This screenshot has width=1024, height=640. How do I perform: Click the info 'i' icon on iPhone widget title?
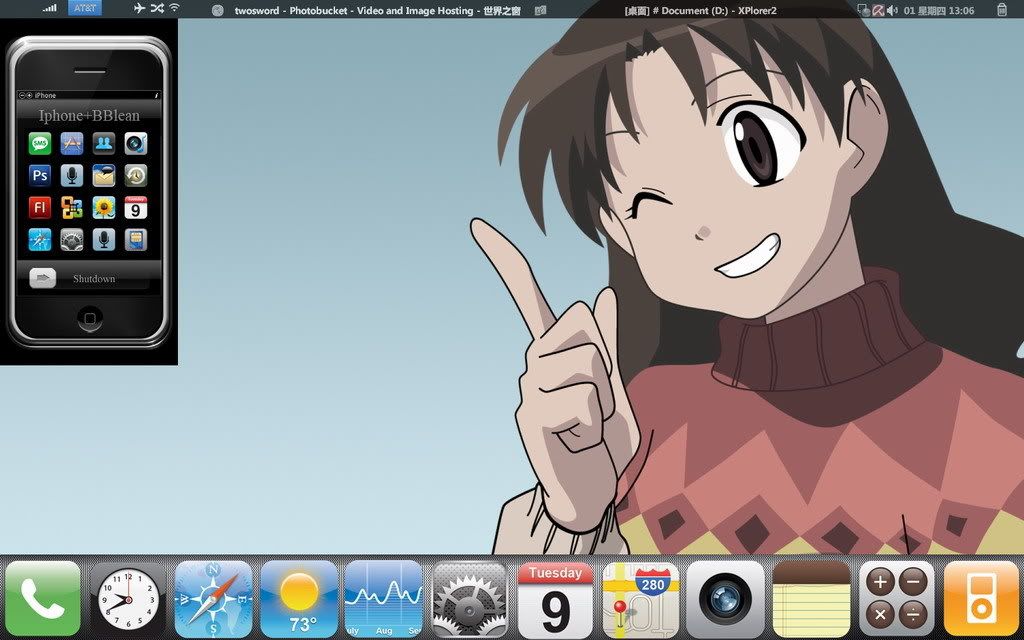[157, 95]
